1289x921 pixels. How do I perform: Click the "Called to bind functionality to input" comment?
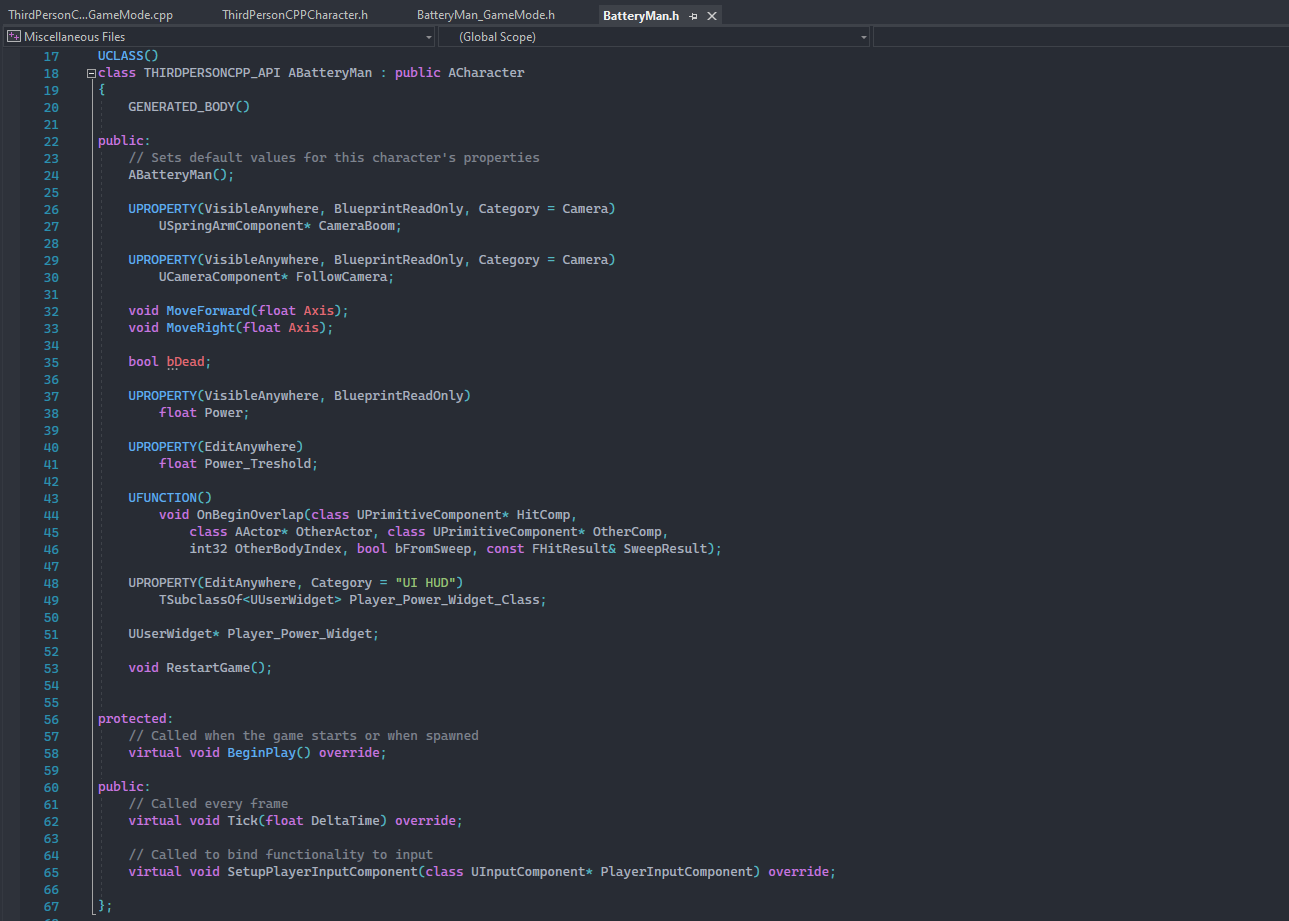280,855
